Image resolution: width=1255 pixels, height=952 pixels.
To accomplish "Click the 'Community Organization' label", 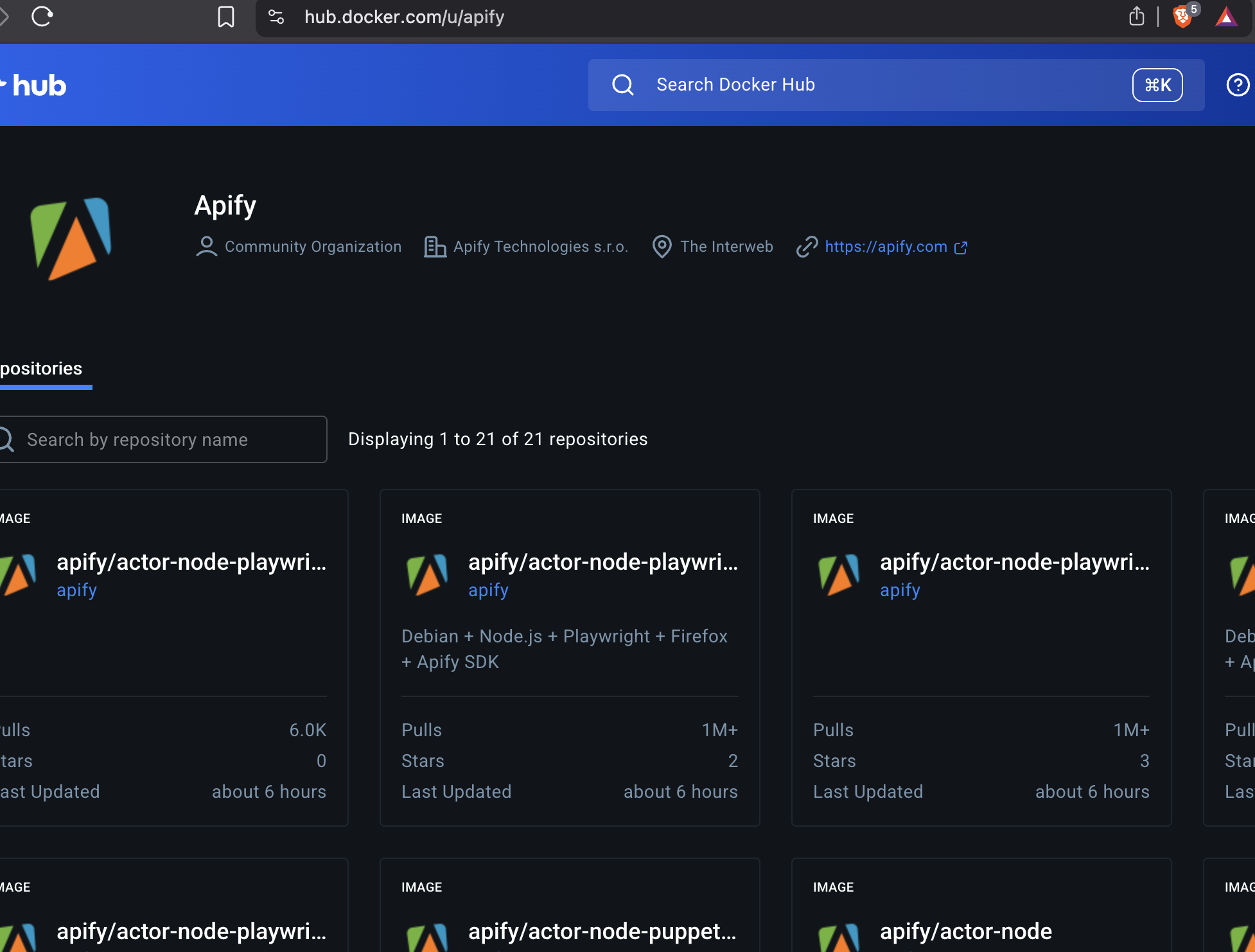I will tap(313, 247).
